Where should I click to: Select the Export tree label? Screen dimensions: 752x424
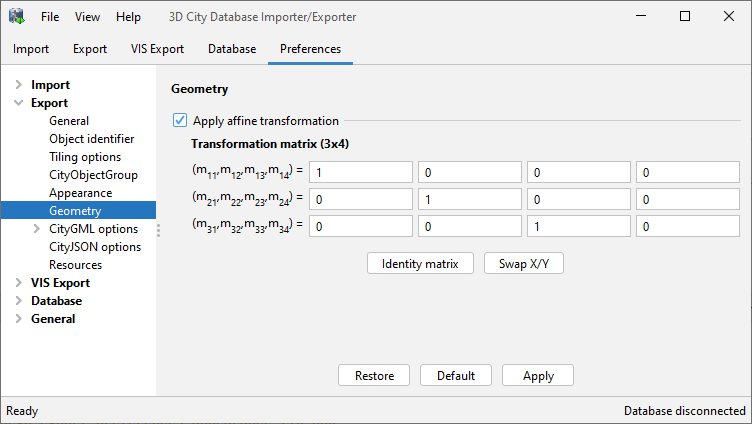(x=49, y=103)
